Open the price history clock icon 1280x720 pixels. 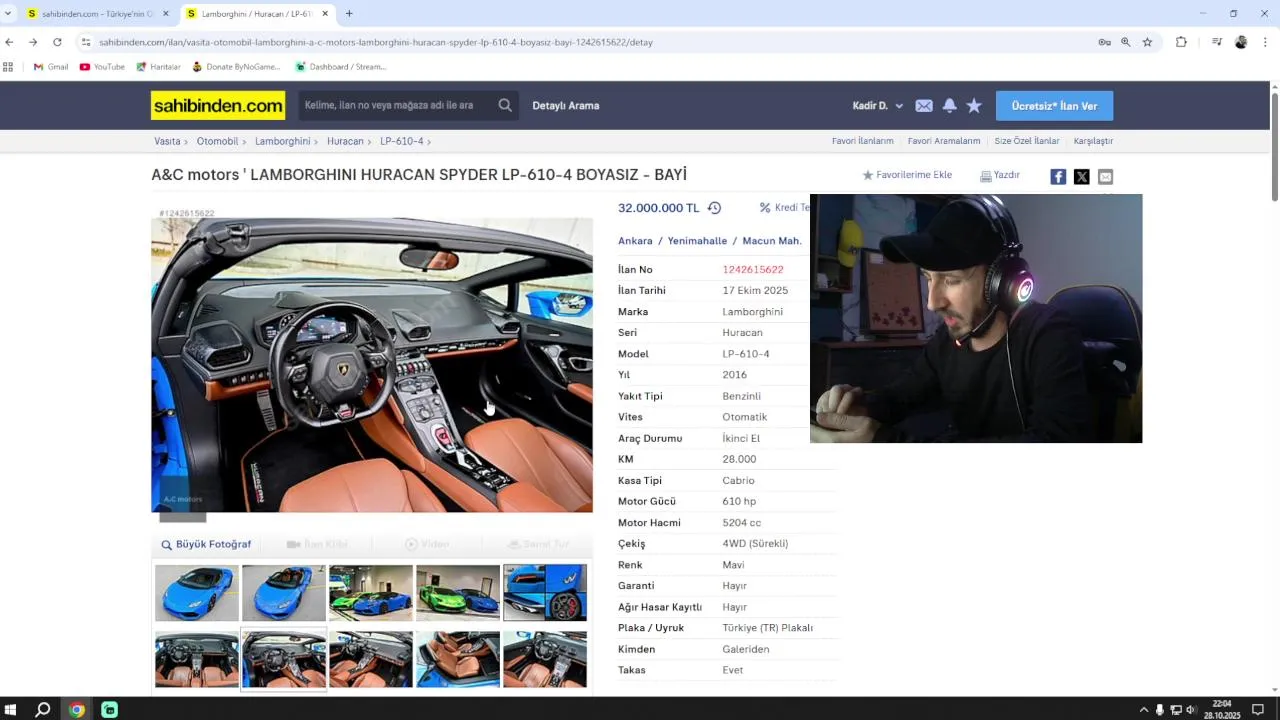[714, 208]
